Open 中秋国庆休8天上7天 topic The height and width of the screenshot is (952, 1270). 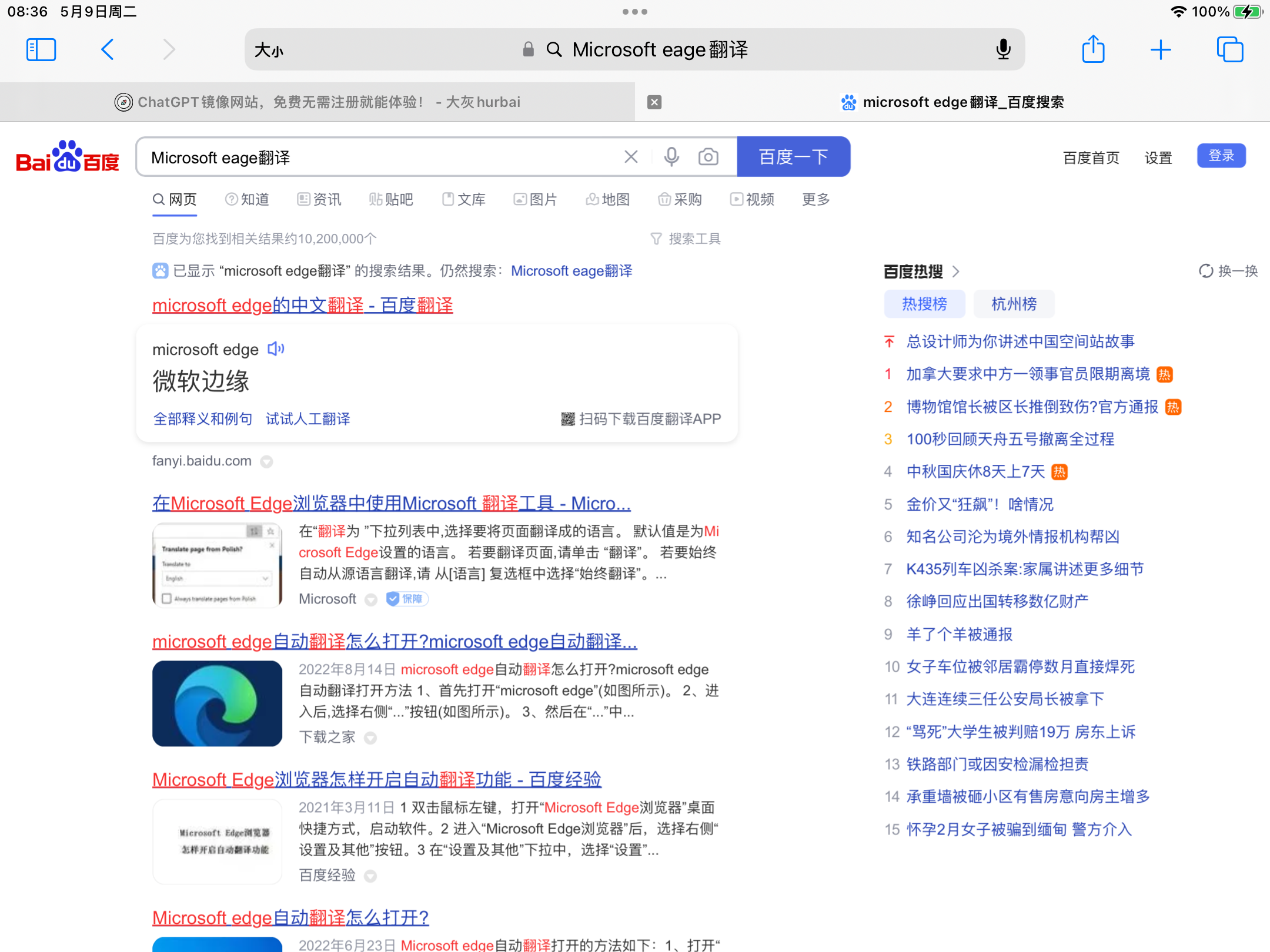[975, 471]
